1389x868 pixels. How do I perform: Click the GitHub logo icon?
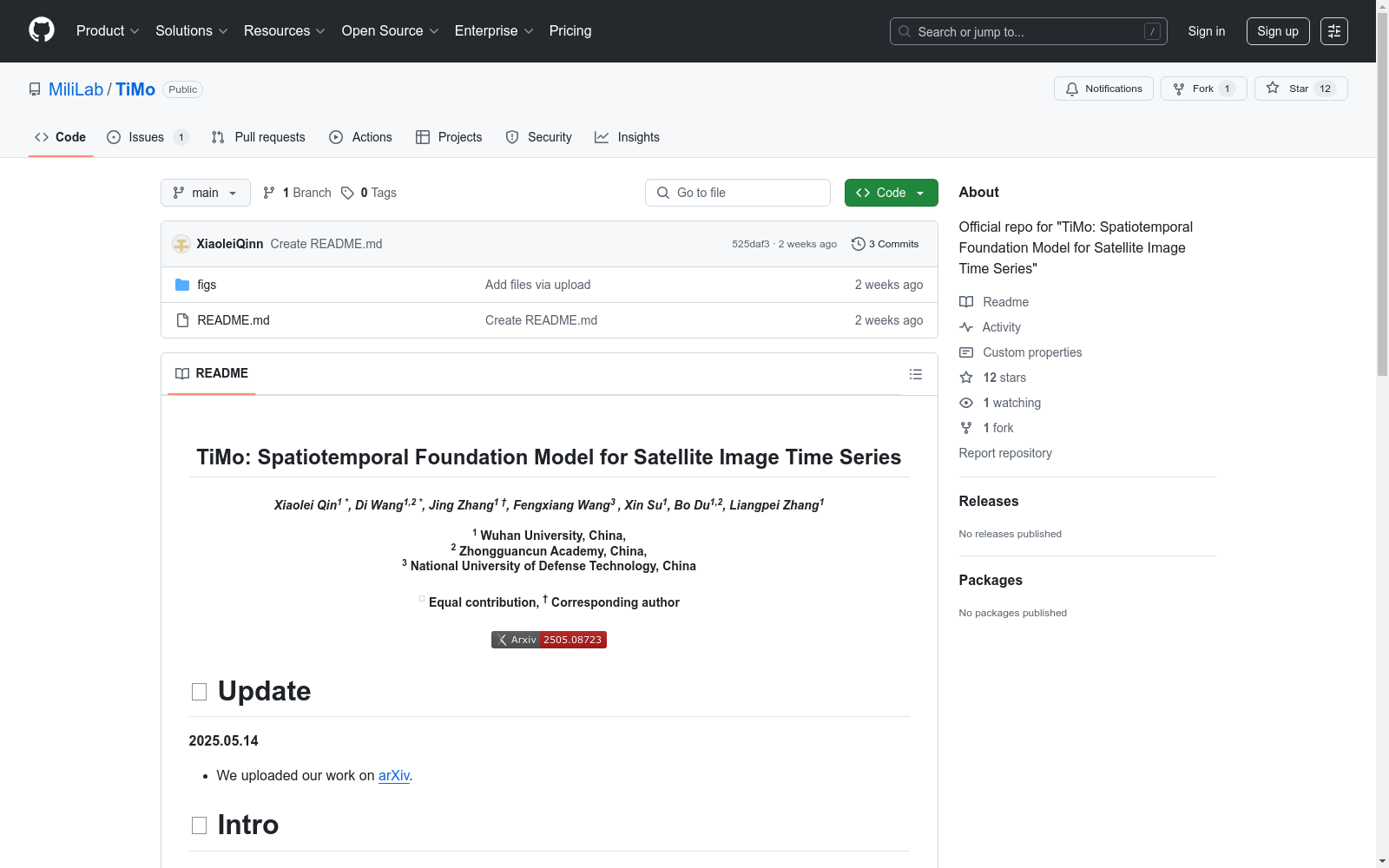[42, 30]
